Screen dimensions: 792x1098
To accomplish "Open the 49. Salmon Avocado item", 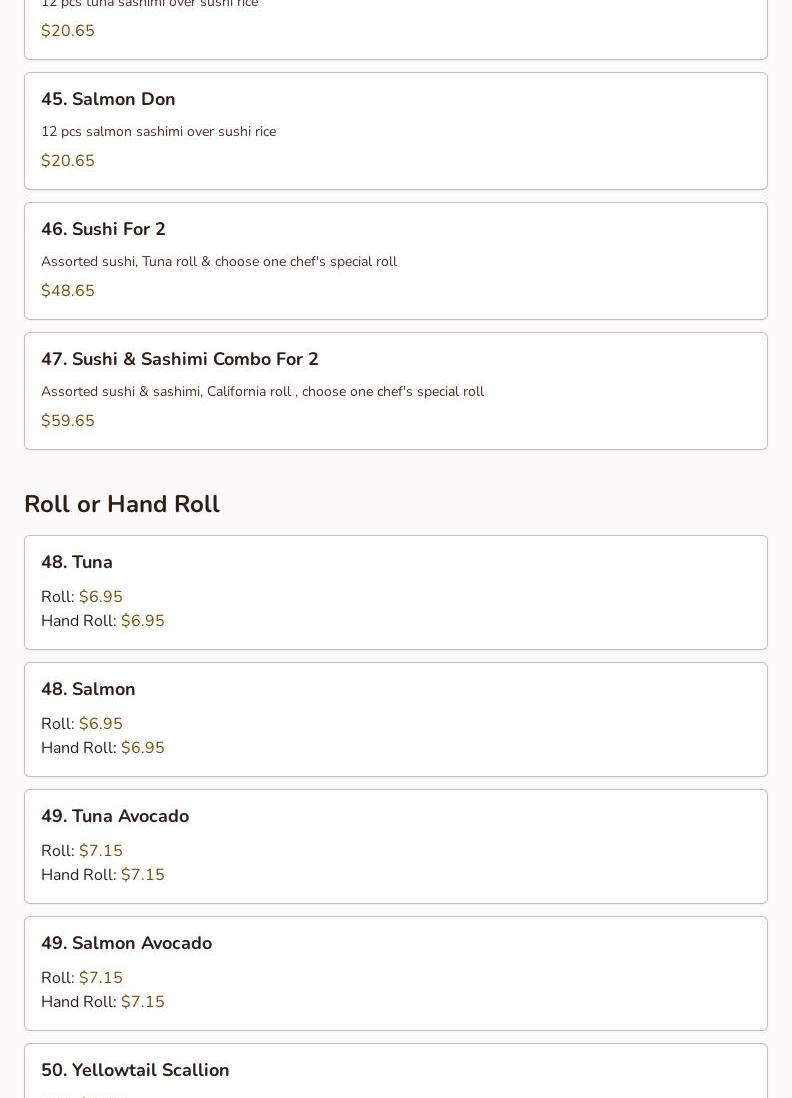I will pyautogui.click(x=126, y=943).
